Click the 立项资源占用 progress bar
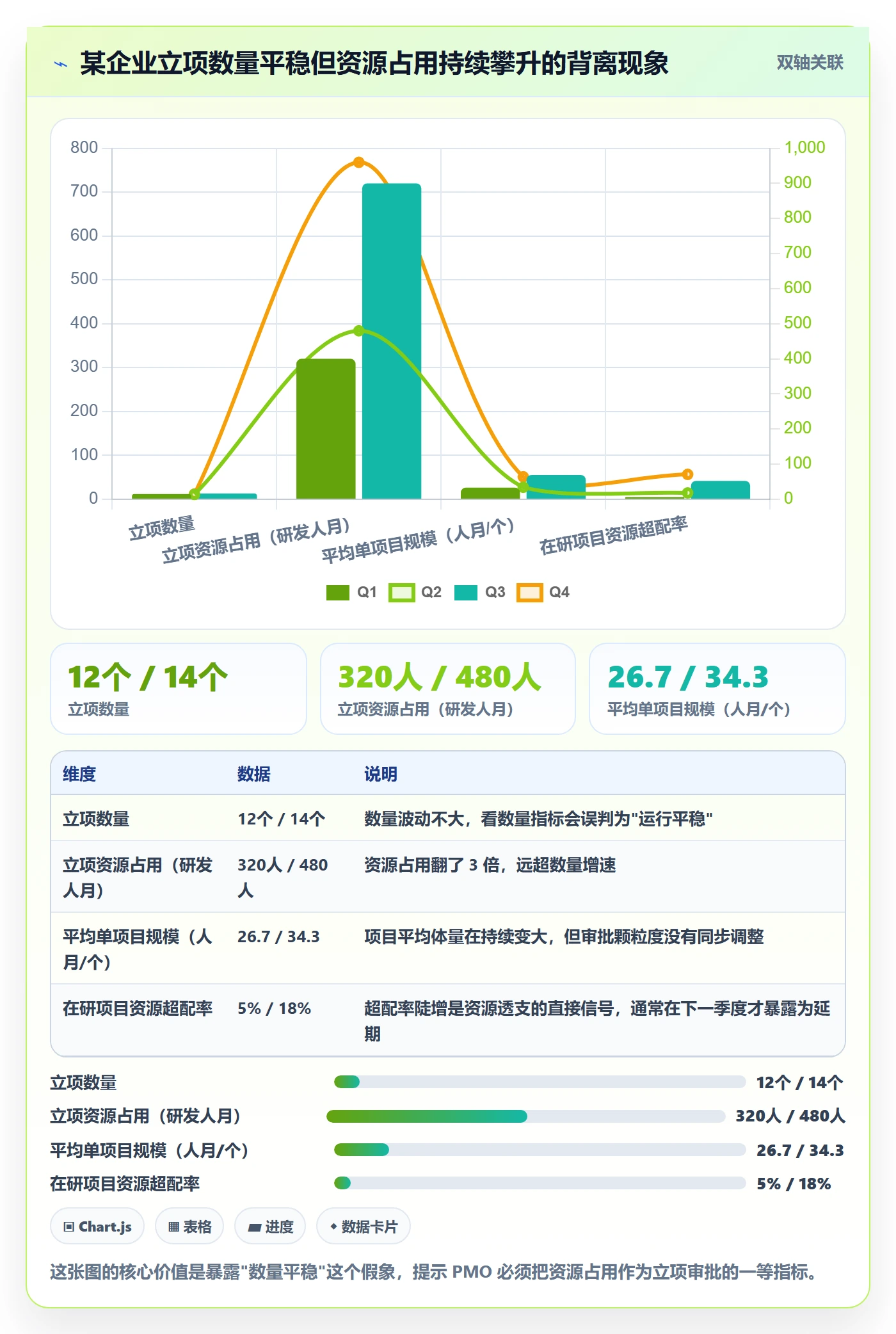Screen dimensions: 896x1334 (x=525, y=1116)
